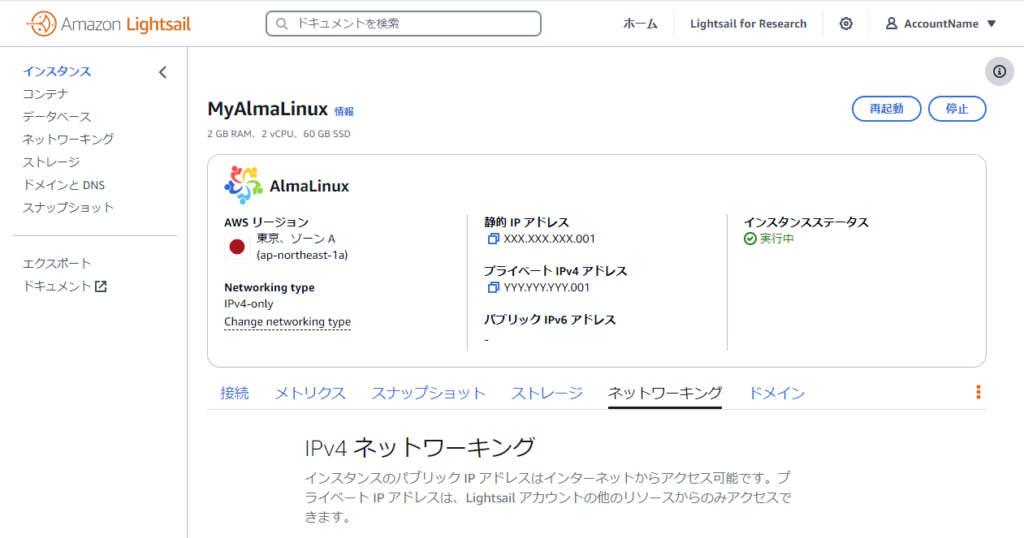Switch to the メトリクス tab
The image size is (1024, 538).
coord(310,393)
